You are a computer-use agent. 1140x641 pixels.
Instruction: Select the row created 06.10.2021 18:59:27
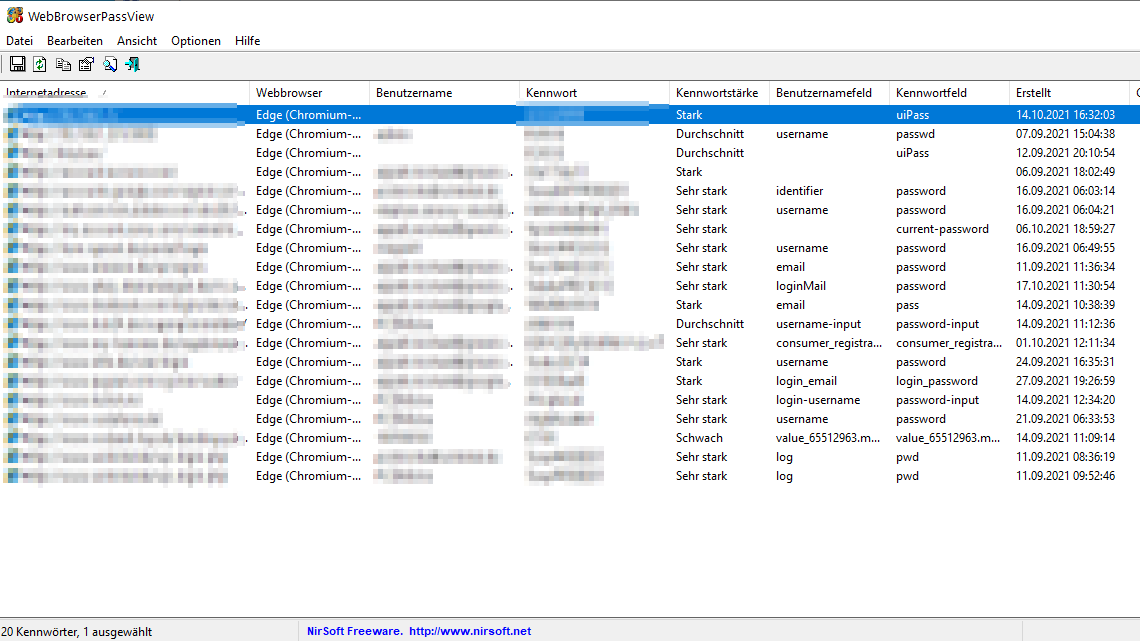570,229
